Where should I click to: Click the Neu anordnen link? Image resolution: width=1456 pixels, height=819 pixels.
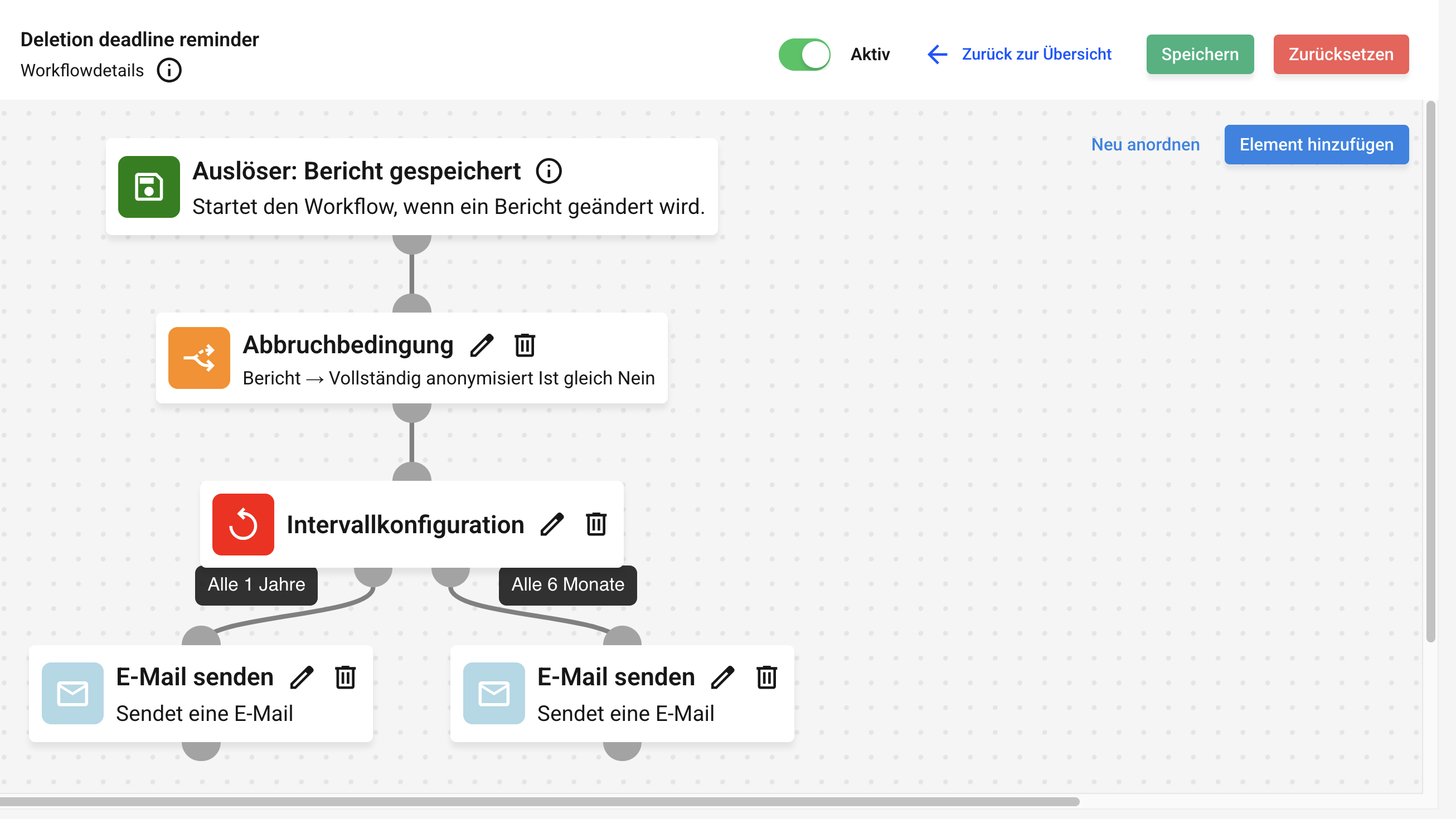(x=1145, y=145)
